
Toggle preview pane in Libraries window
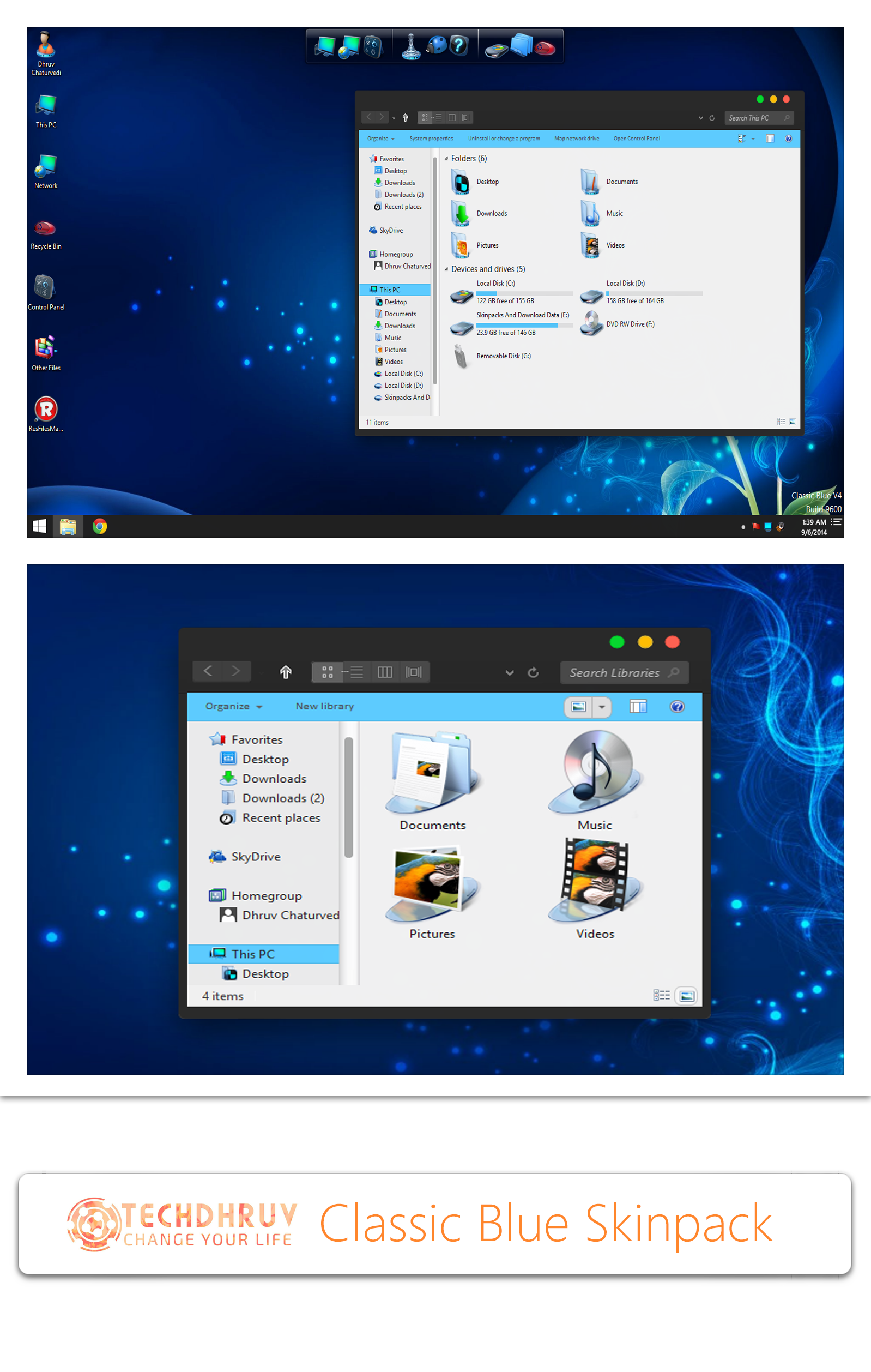(x=638, y=707)
